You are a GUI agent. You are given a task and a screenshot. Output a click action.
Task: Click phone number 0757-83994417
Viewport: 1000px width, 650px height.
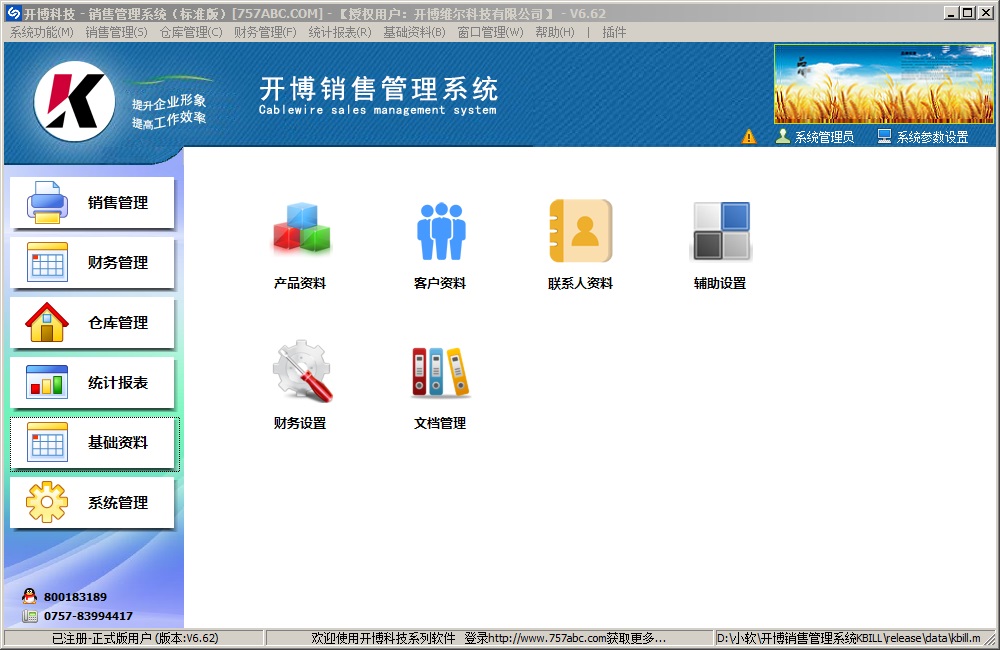[88, 616]
